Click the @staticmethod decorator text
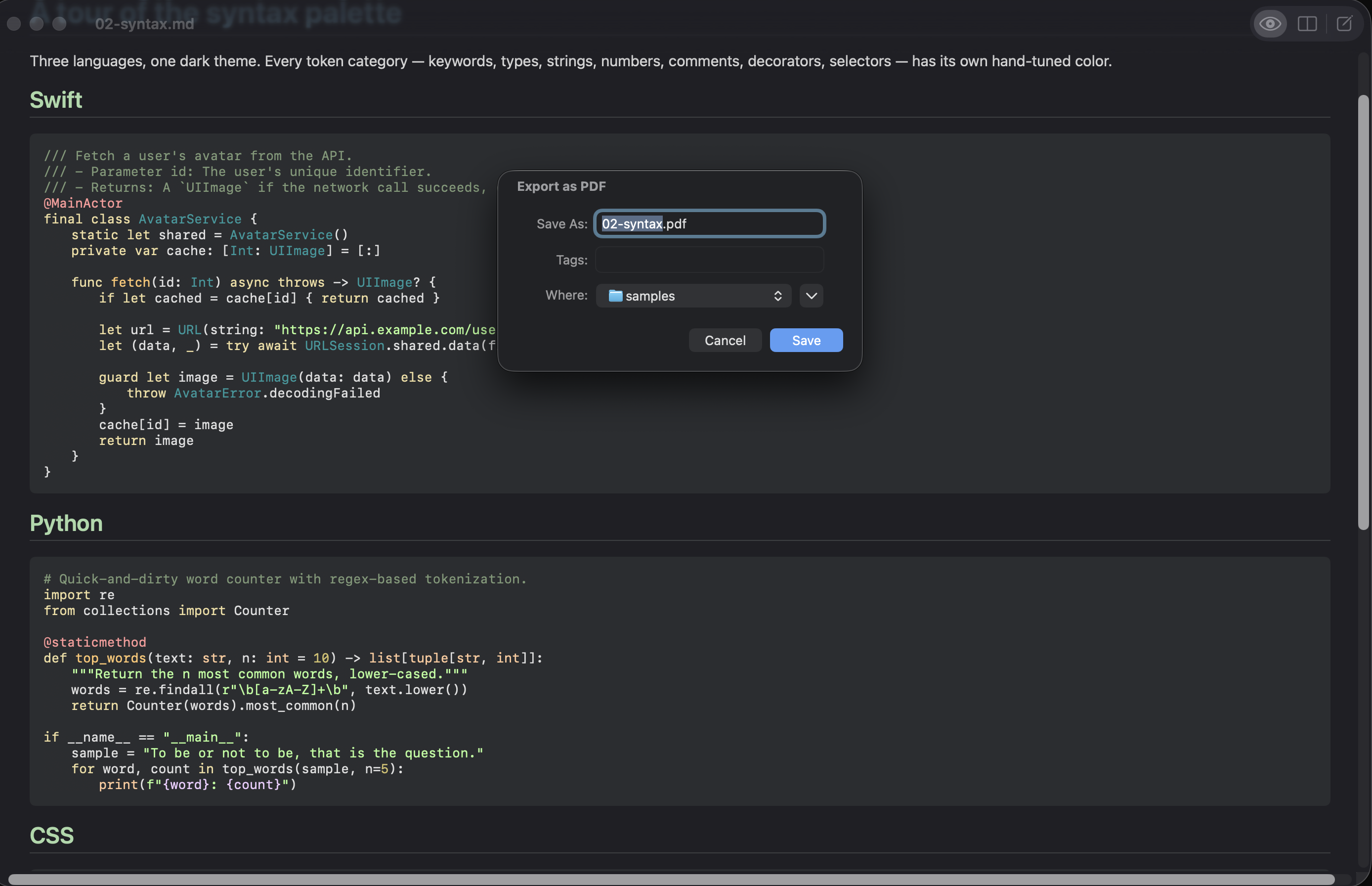 pos(95,642)
